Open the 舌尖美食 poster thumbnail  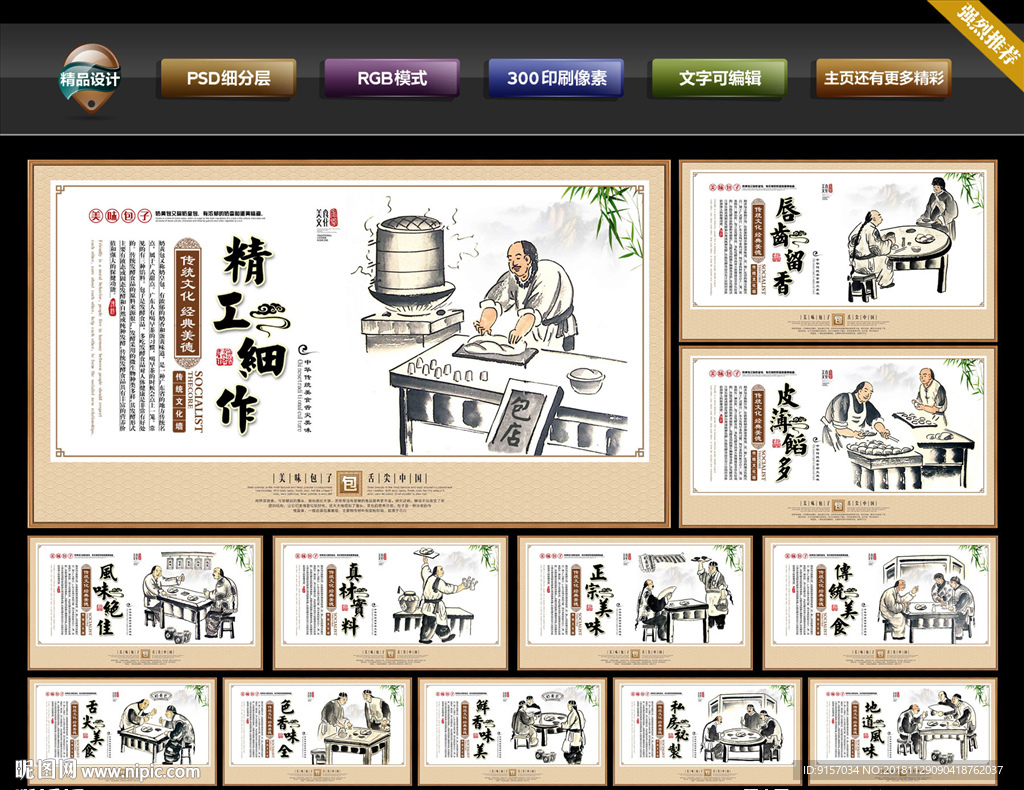point(122,731)
